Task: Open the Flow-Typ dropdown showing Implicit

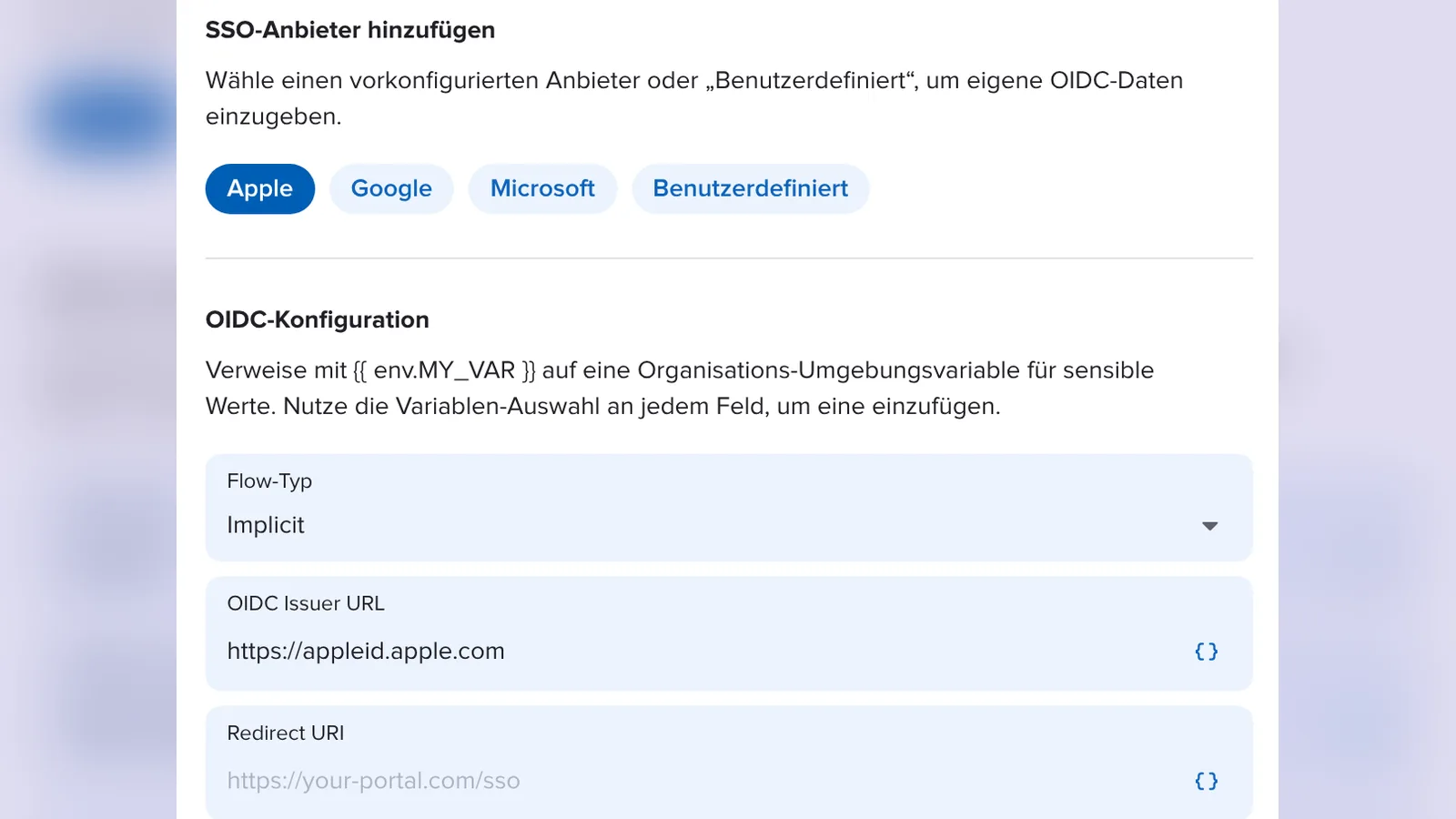Action: (729, 508)
